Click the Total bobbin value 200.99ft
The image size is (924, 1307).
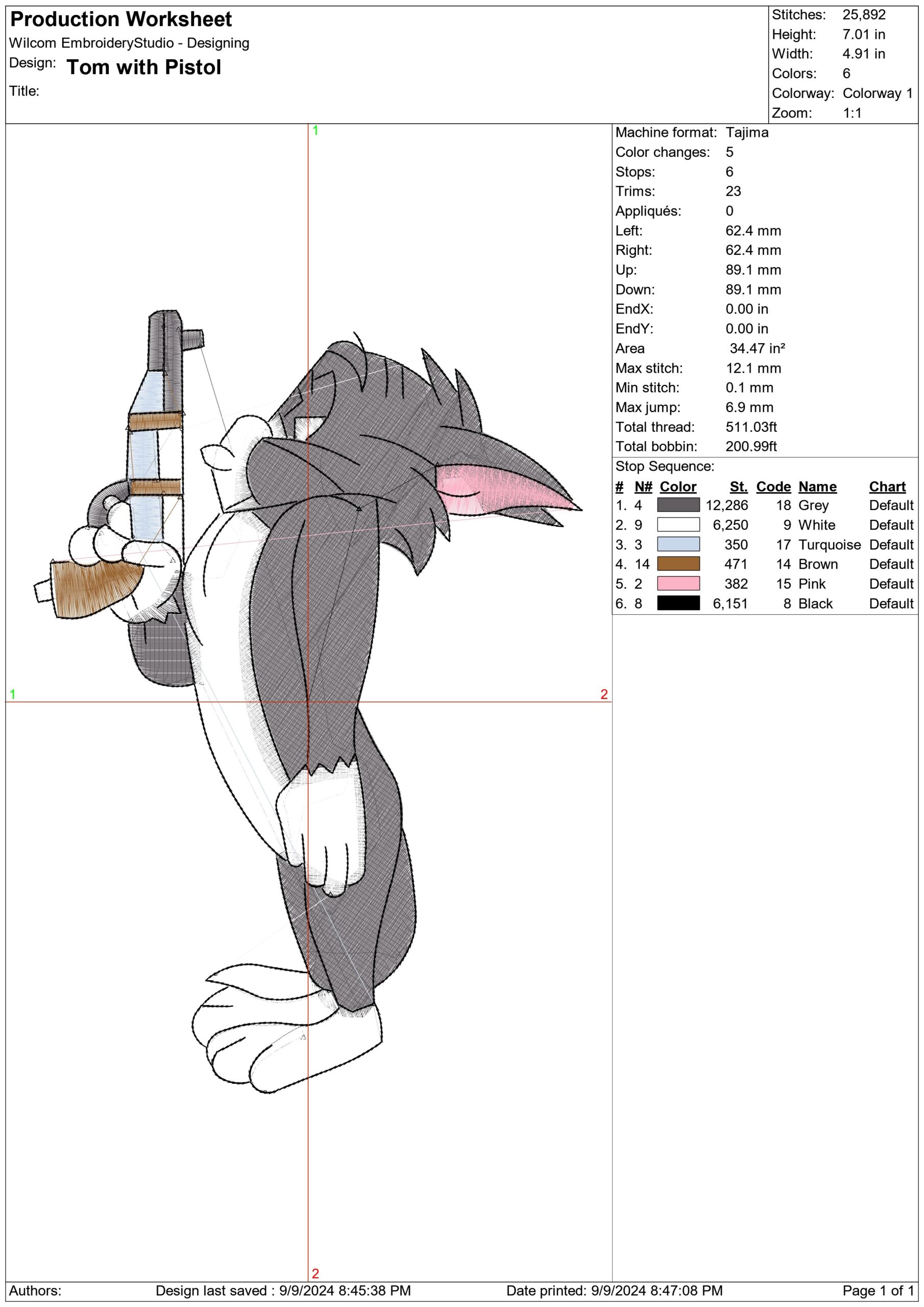tap(751, 446)
